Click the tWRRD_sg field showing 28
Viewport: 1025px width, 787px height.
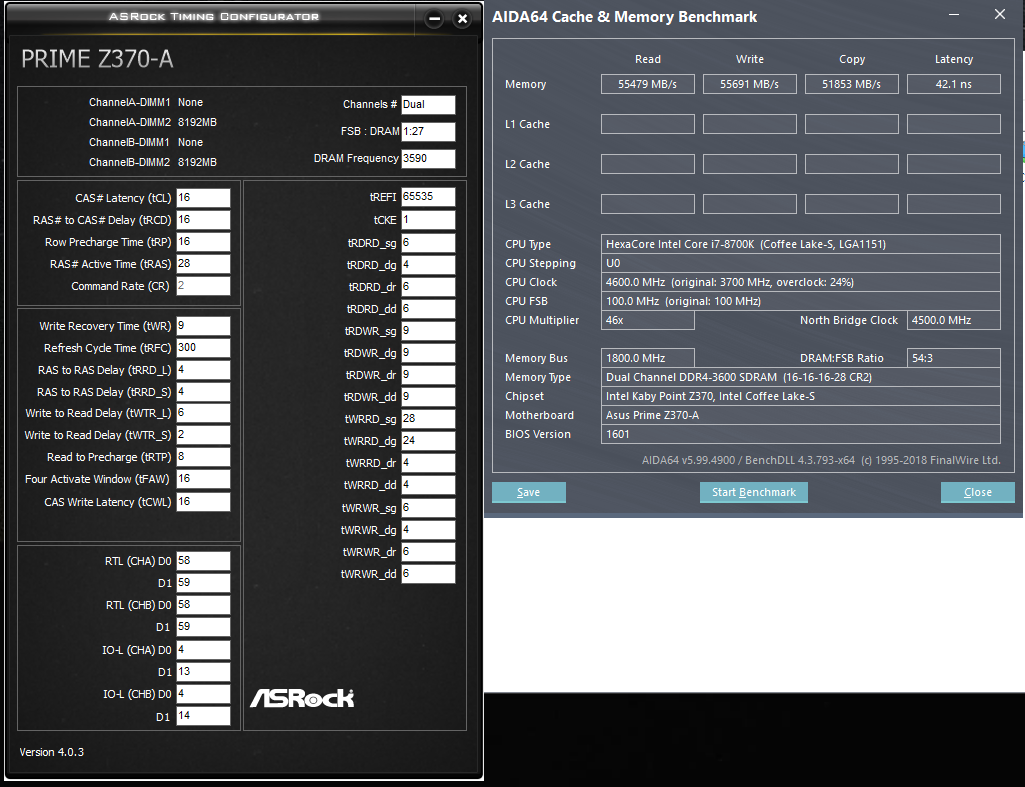pyautogui.click(x=428, y=419)
